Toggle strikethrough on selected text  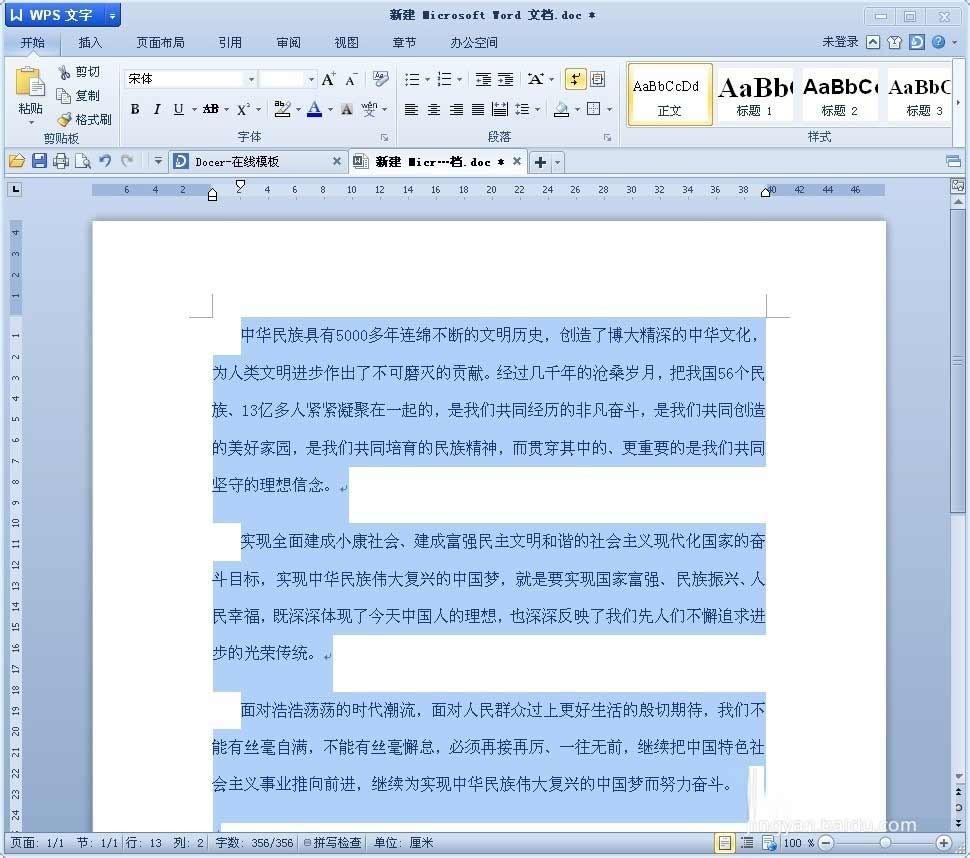[212, 109]
